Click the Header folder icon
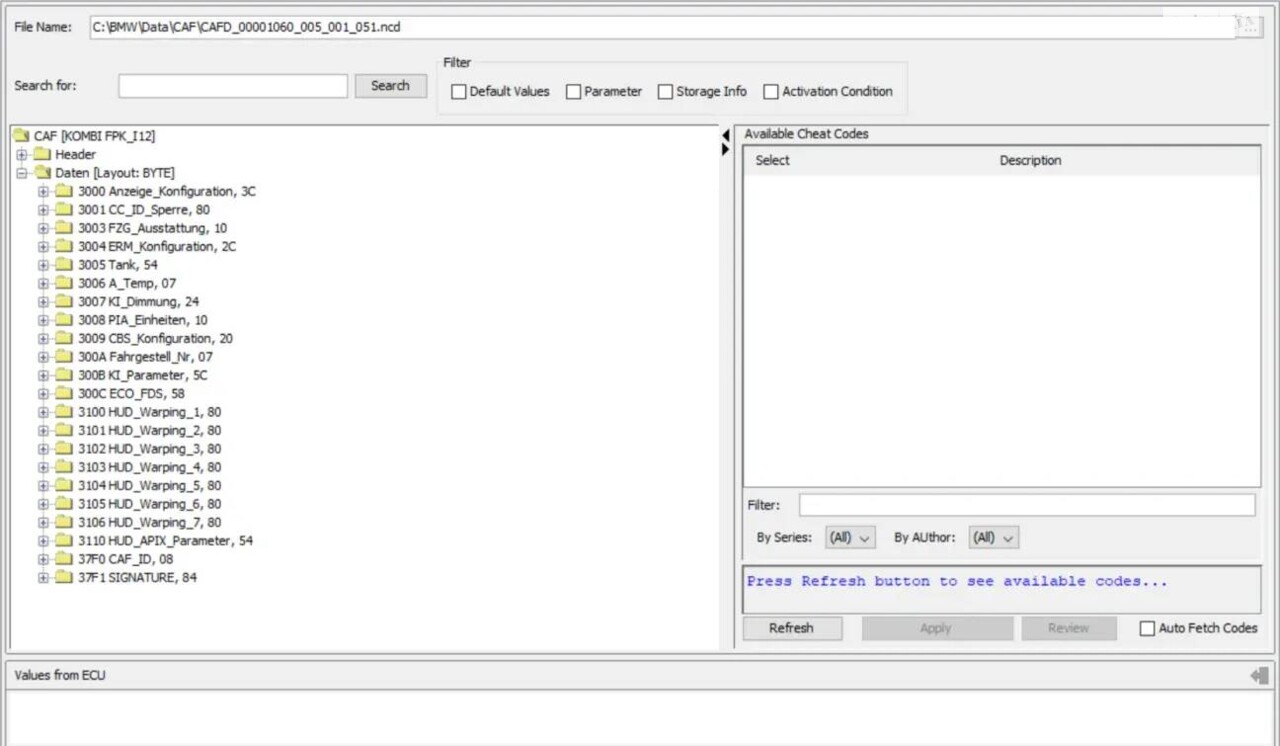Viewport: 1280px width, 746px height. (42, 154)
